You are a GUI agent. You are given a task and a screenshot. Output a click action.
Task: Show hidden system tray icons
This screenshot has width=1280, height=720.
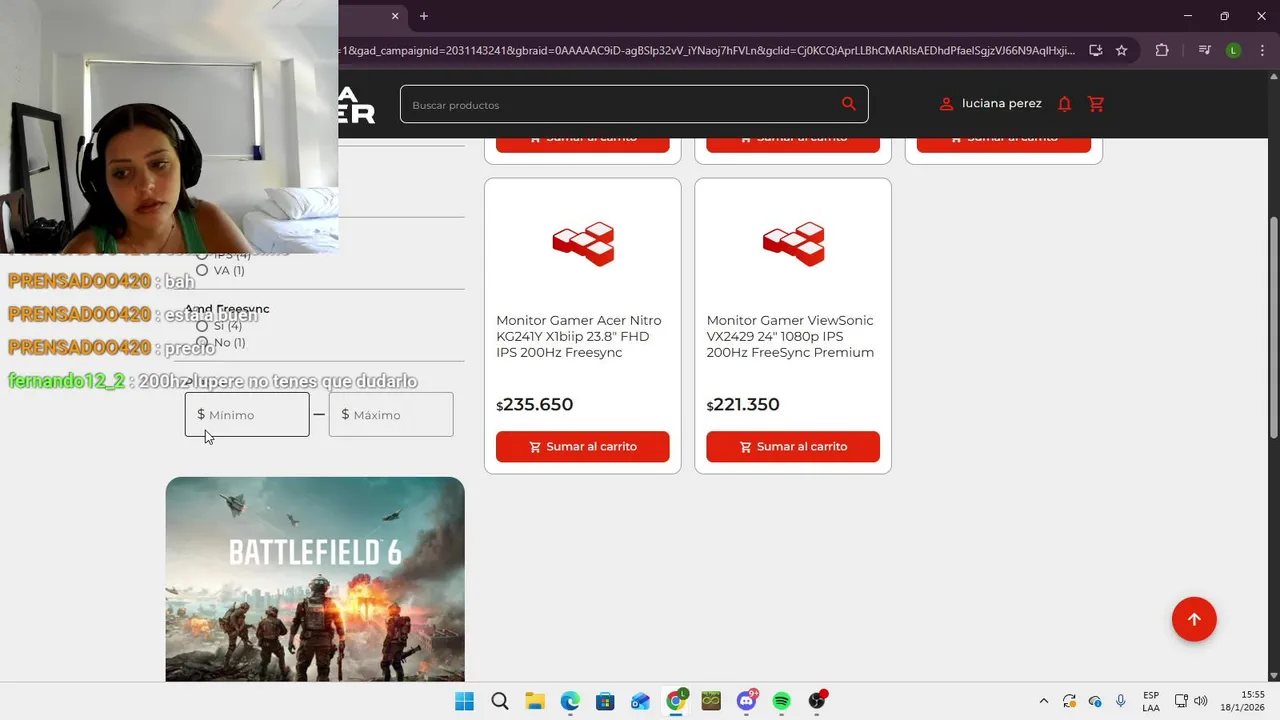click(x=1044, y=701)
